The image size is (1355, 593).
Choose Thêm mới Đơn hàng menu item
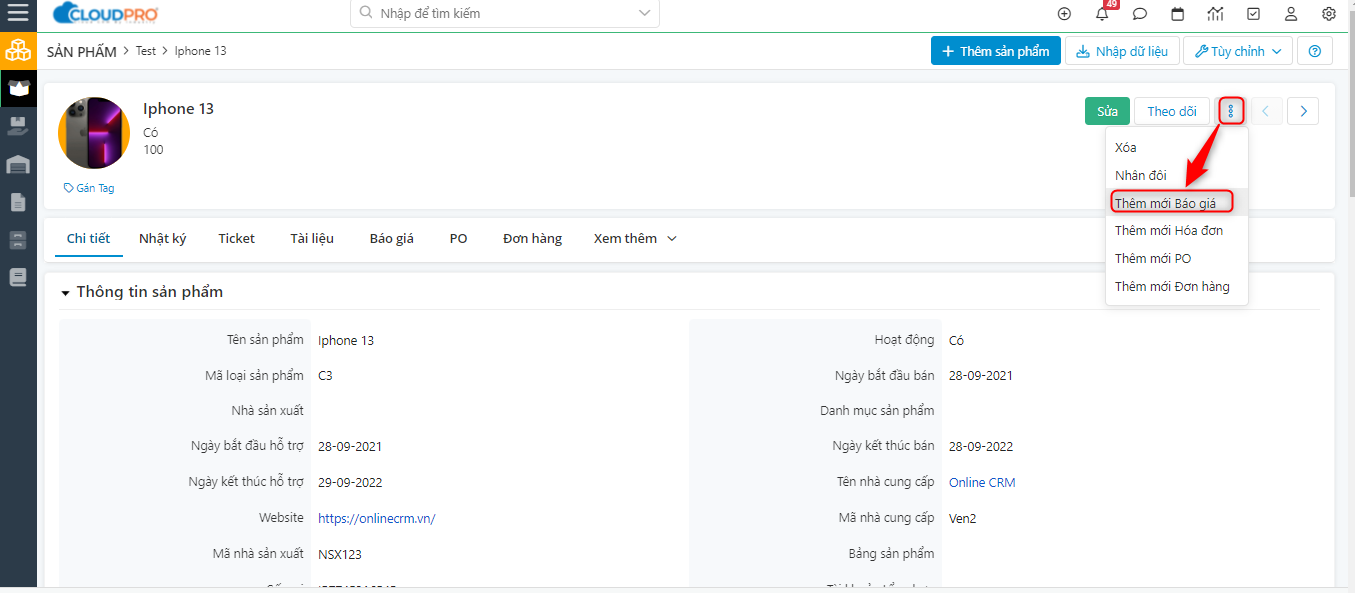(1176, 286)
